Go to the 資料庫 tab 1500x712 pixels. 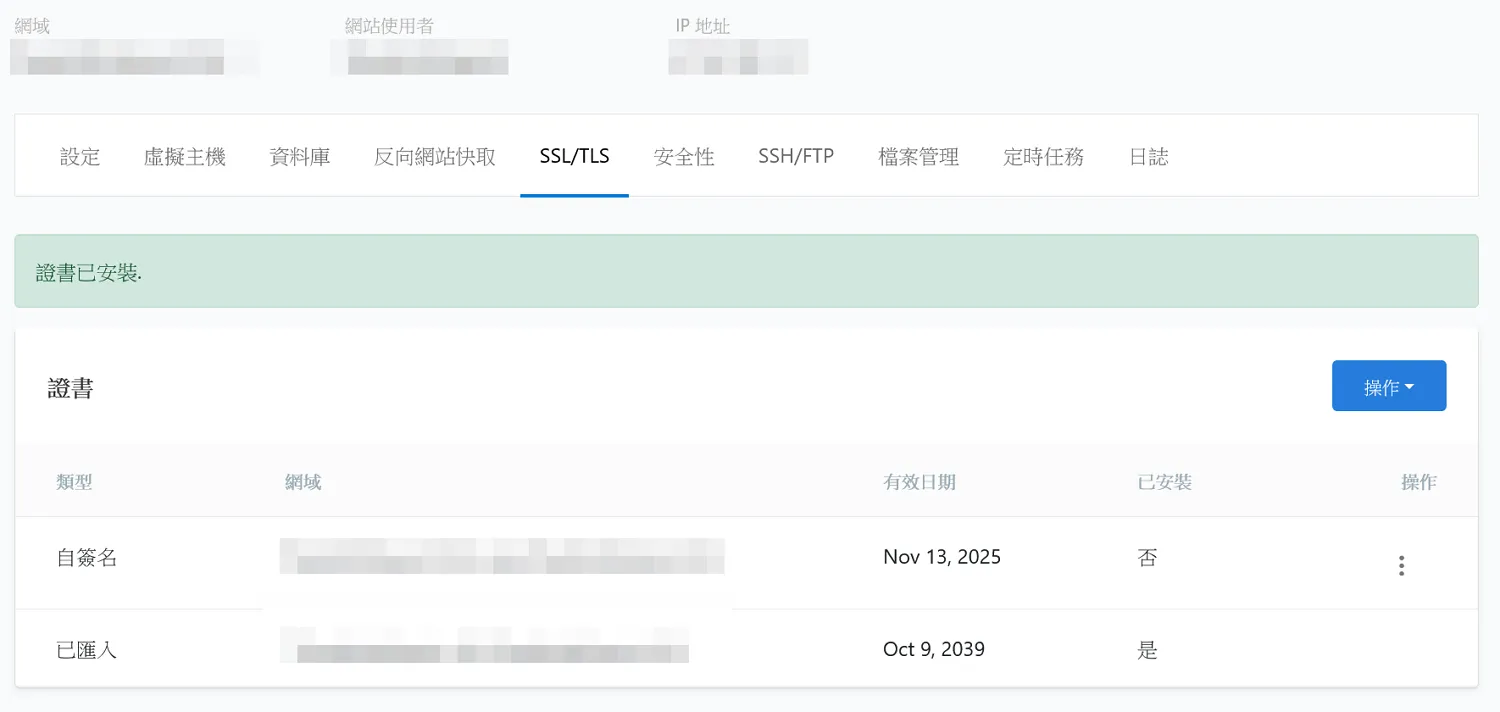(300, 157)
